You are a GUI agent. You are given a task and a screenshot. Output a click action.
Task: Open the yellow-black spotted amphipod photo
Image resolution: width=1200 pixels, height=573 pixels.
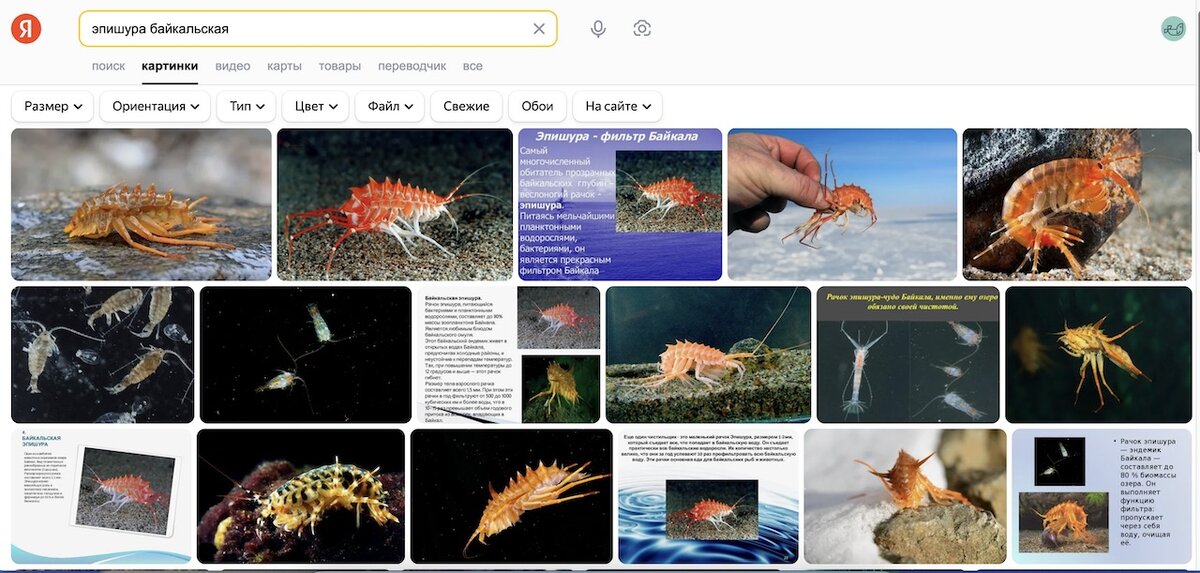click(x=301, y=497)
